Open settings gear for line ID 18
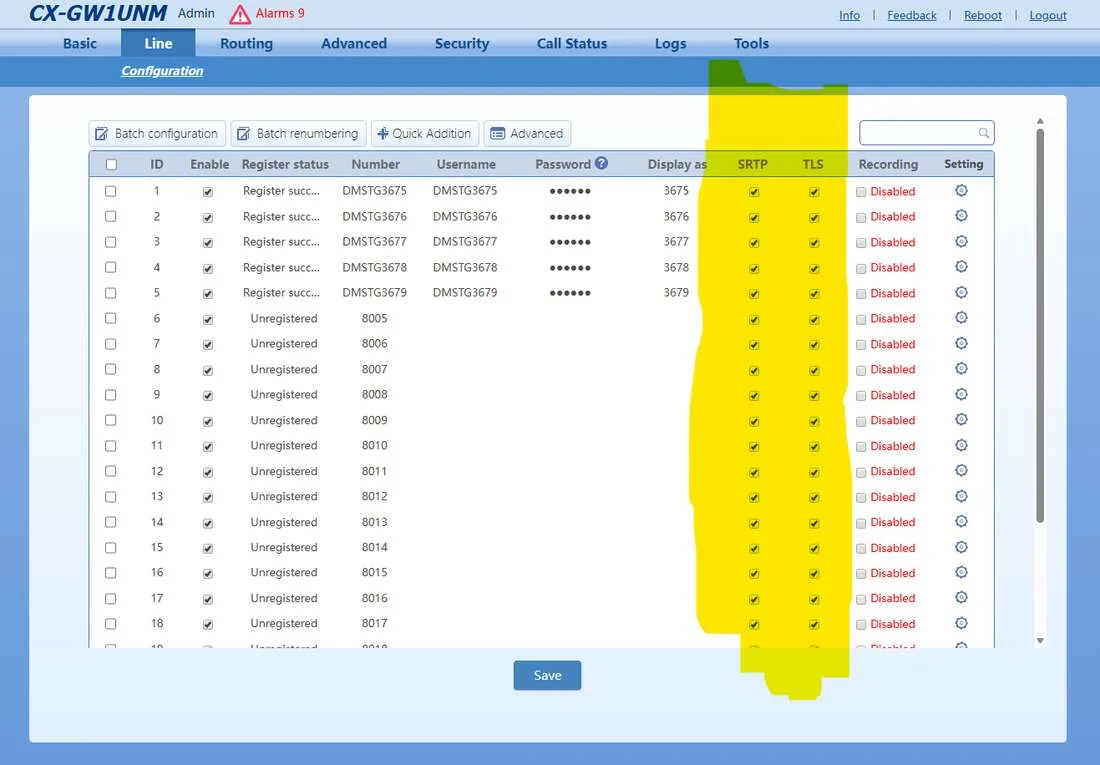The height and width of the screenshot is (765, 1100). coord(961,623)
